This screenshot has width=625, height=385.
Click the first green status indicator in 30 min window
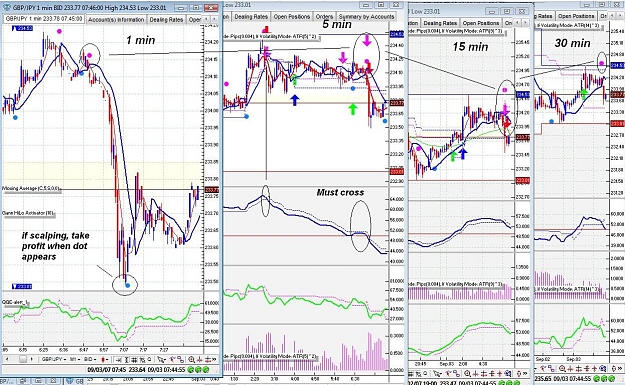point(596,378)
